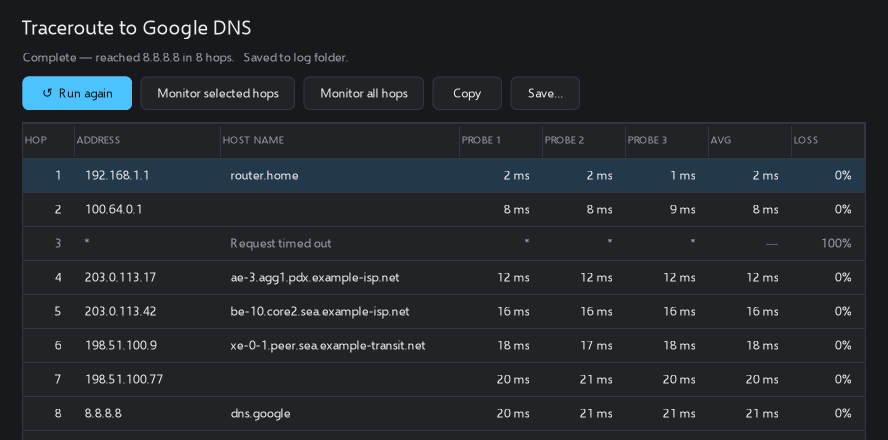
Task: Click the Traceroute to Google DNS title
Action: (136, 28)
